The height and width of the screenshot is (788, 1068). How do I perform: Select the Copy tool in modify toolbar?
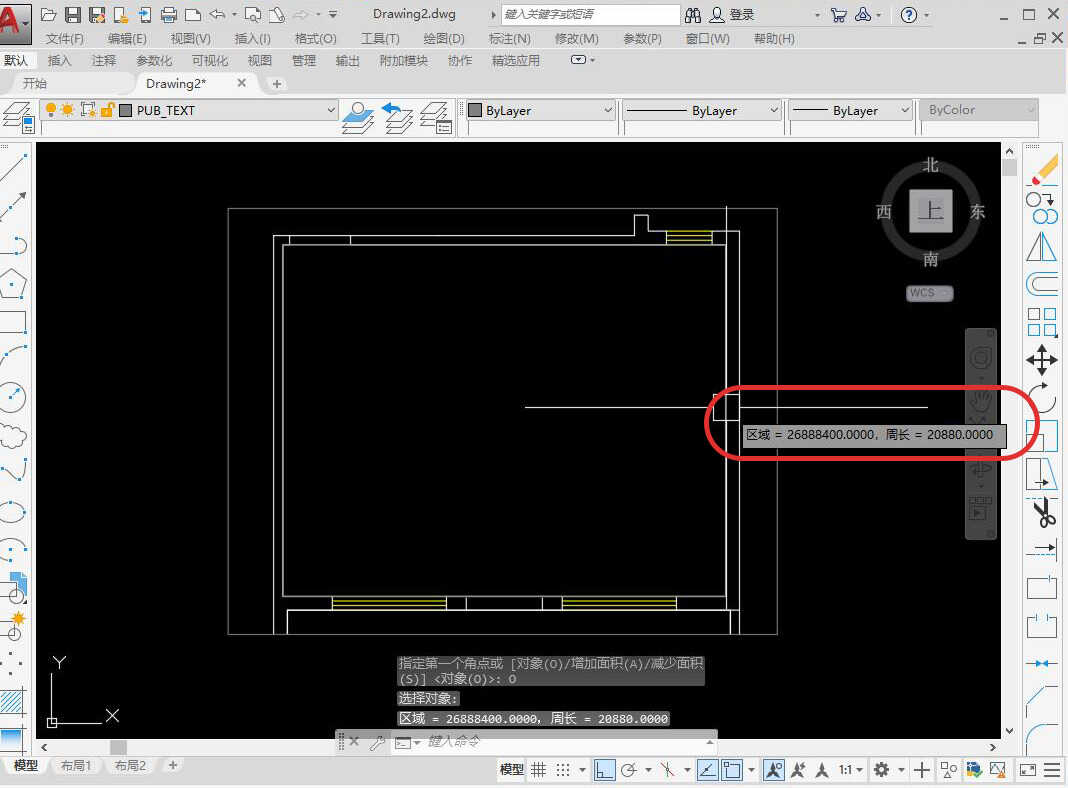[x=1042, y=208]
